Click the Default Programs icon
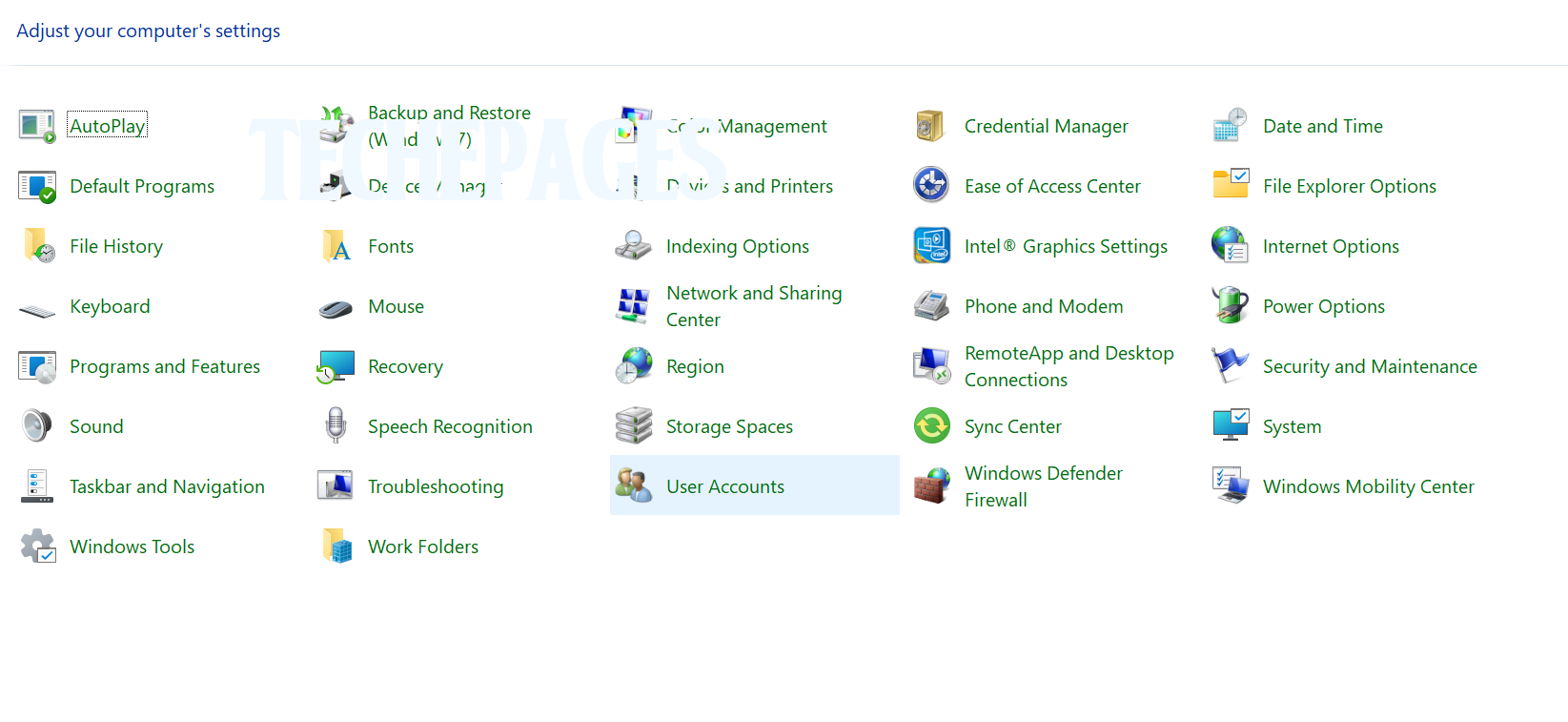 tap(37, 186)
